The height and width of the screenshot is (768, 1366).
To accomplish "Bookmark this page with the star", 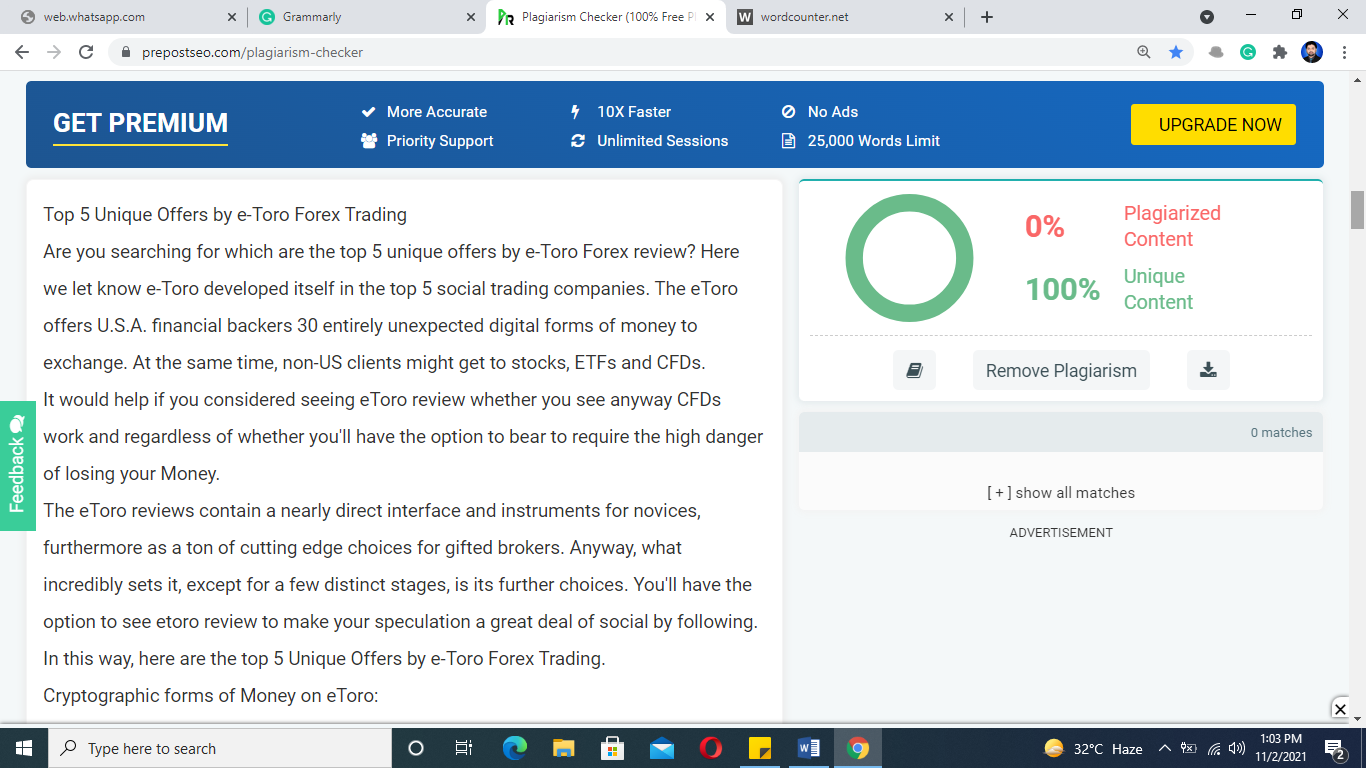I will (x=1176, y=52).
